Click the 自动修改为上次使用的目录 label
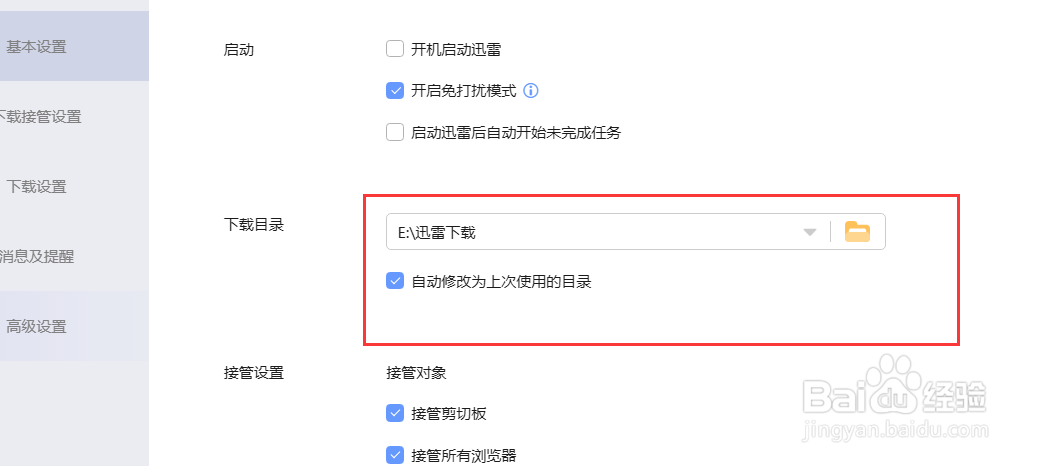Image resolution: width=1046 pixels, height=466 pixels. 501,282
